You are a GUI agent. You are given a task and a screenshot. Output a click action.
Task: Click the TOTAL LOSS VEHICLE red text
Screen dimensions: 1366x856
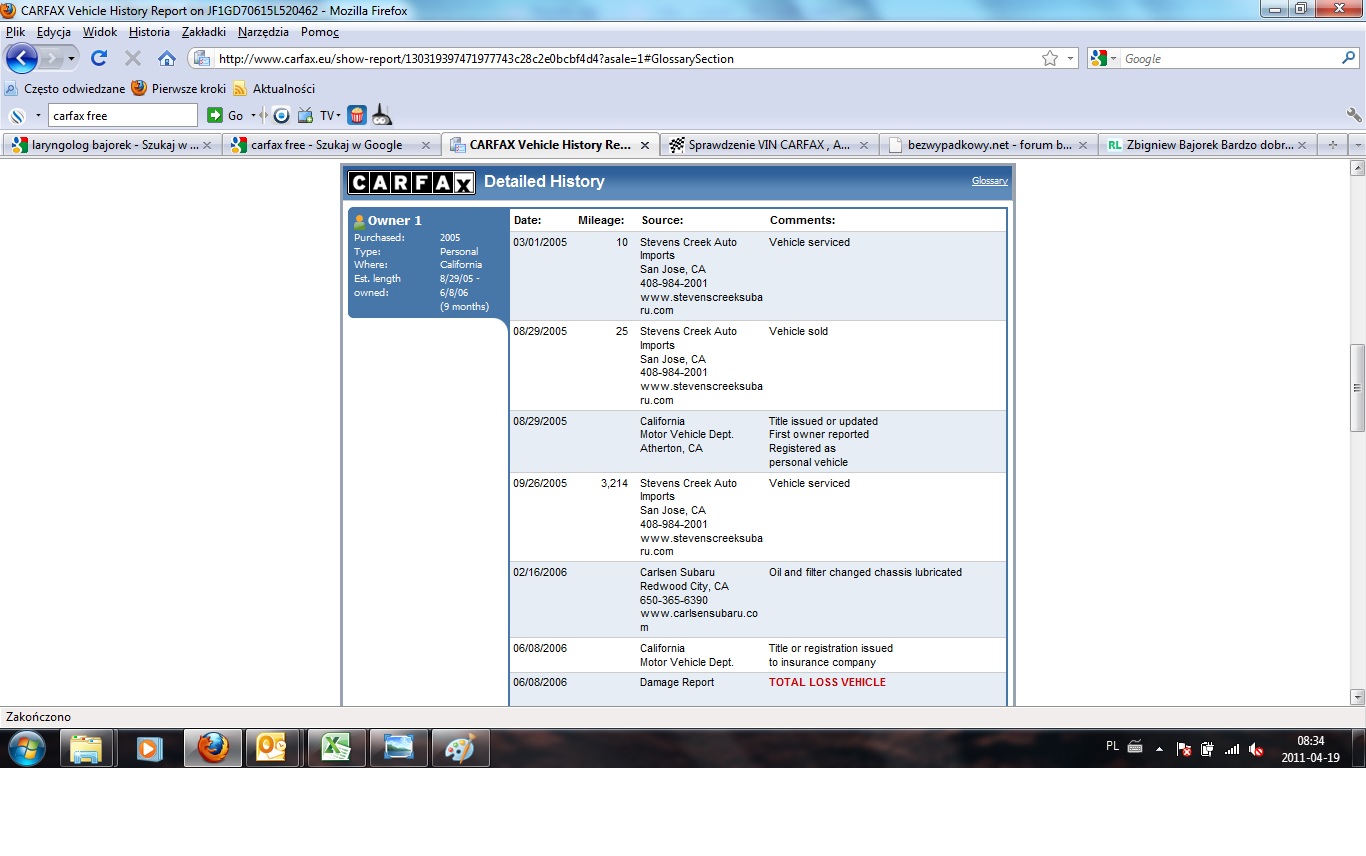click(827, 682)
